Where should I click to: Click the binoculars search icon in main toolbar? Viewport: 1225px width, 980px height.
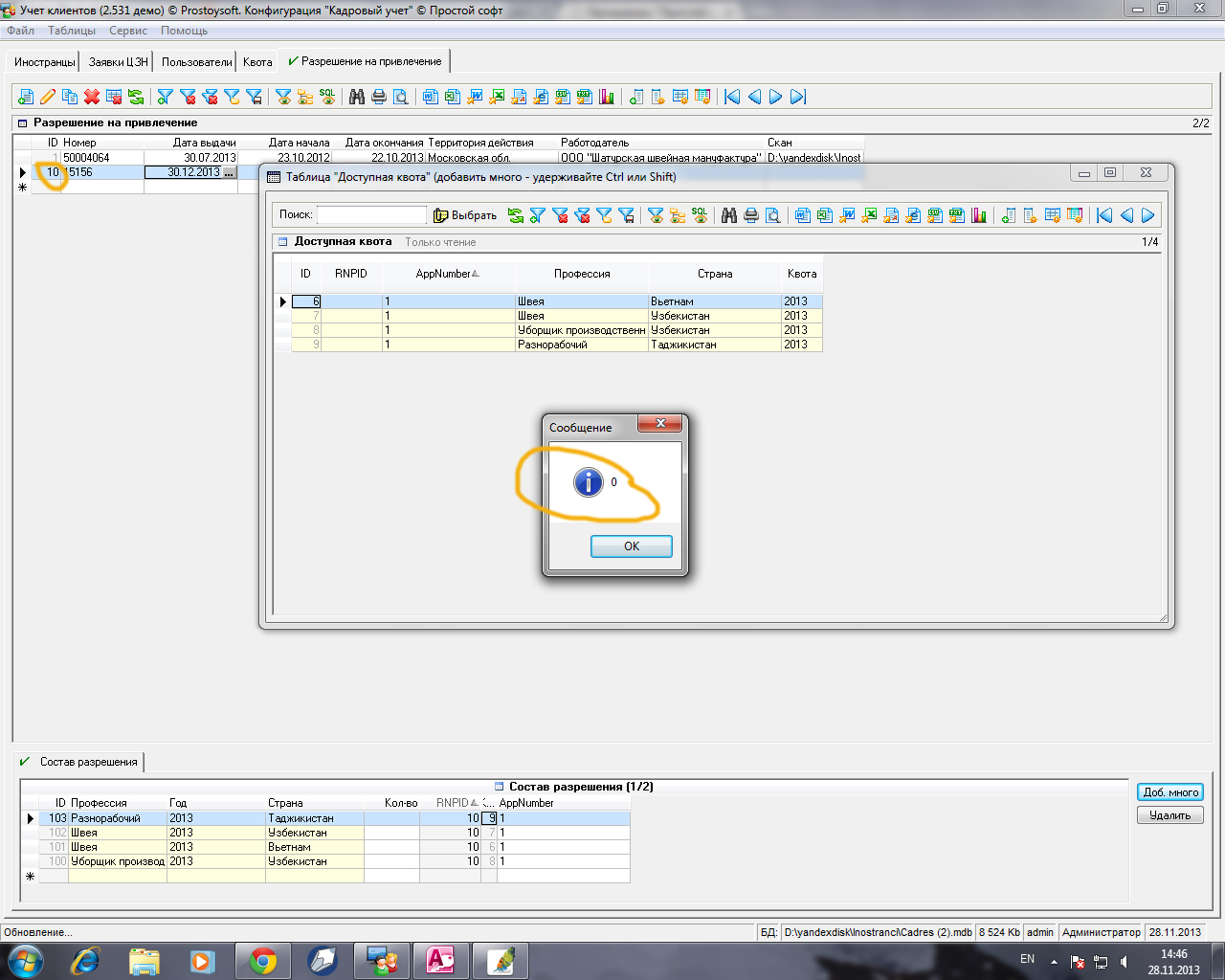click(357, 97)
